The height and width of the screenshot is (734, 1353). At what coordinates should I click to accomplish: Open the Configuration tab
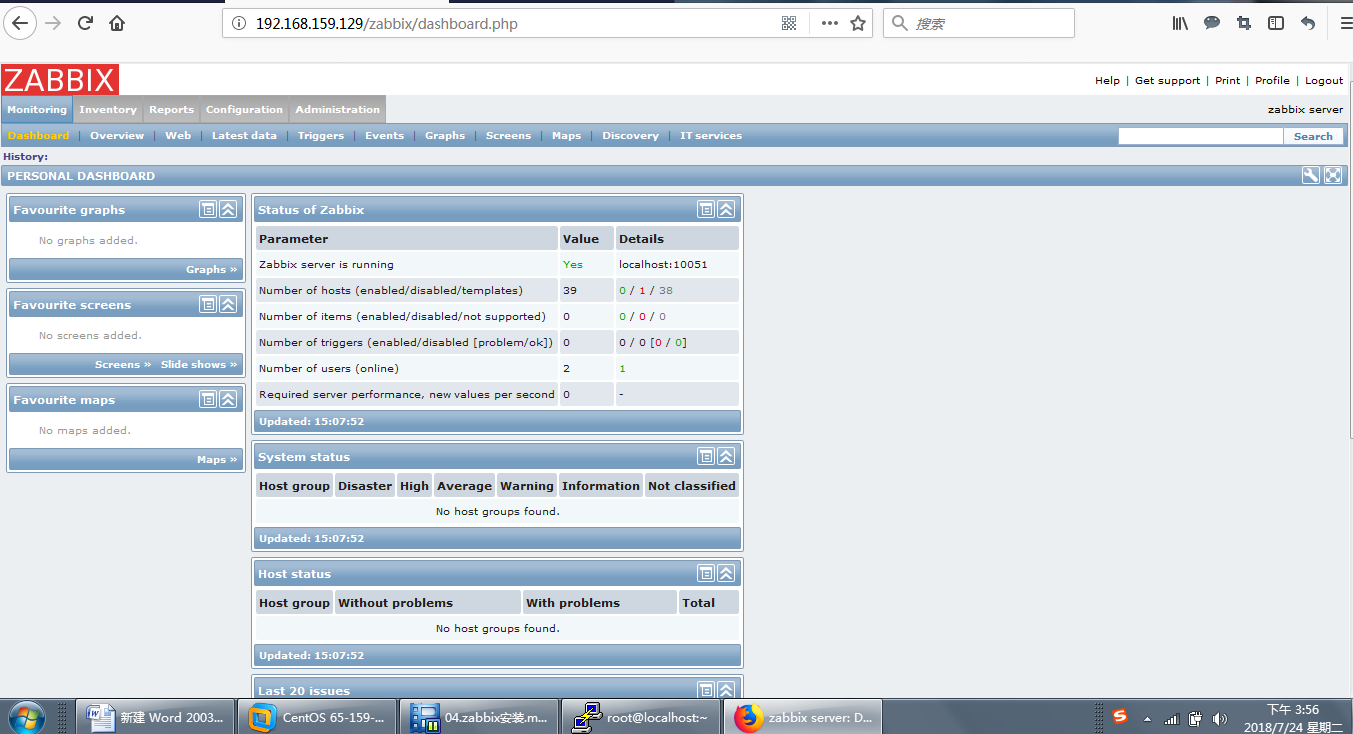point(244,110)
